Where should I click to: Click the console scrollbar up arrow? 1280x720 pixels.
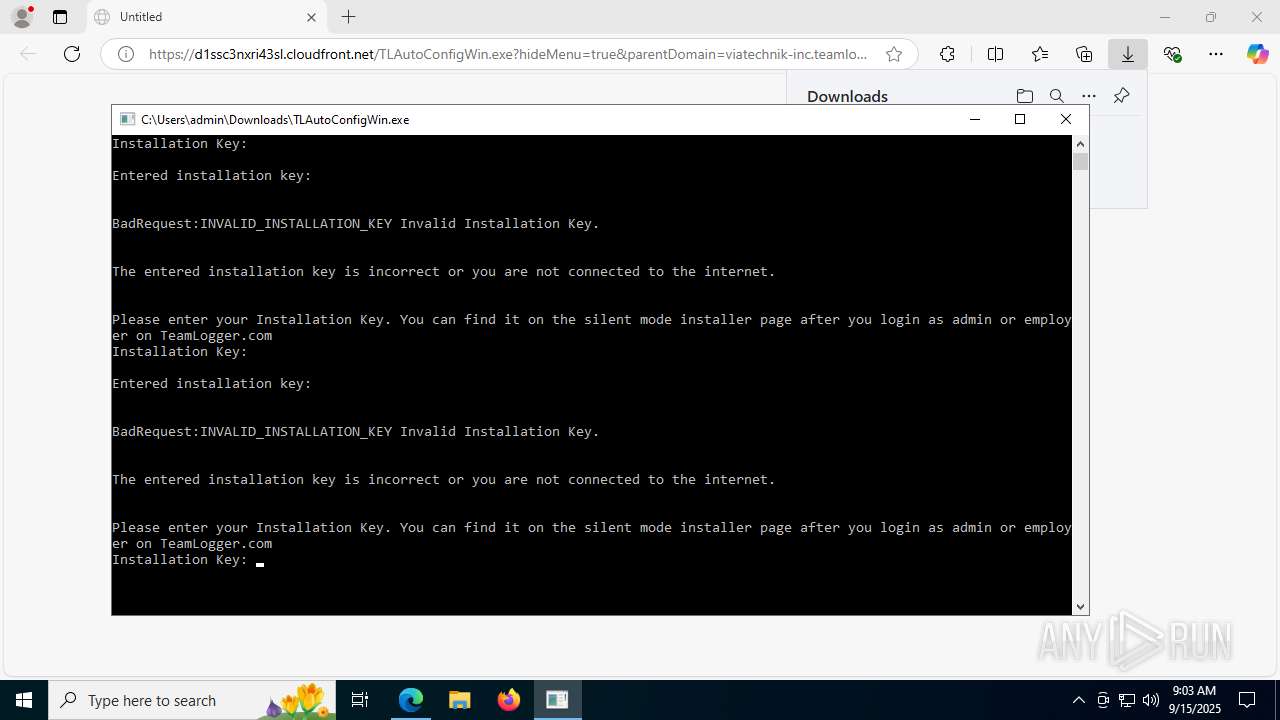[1080, 144]
